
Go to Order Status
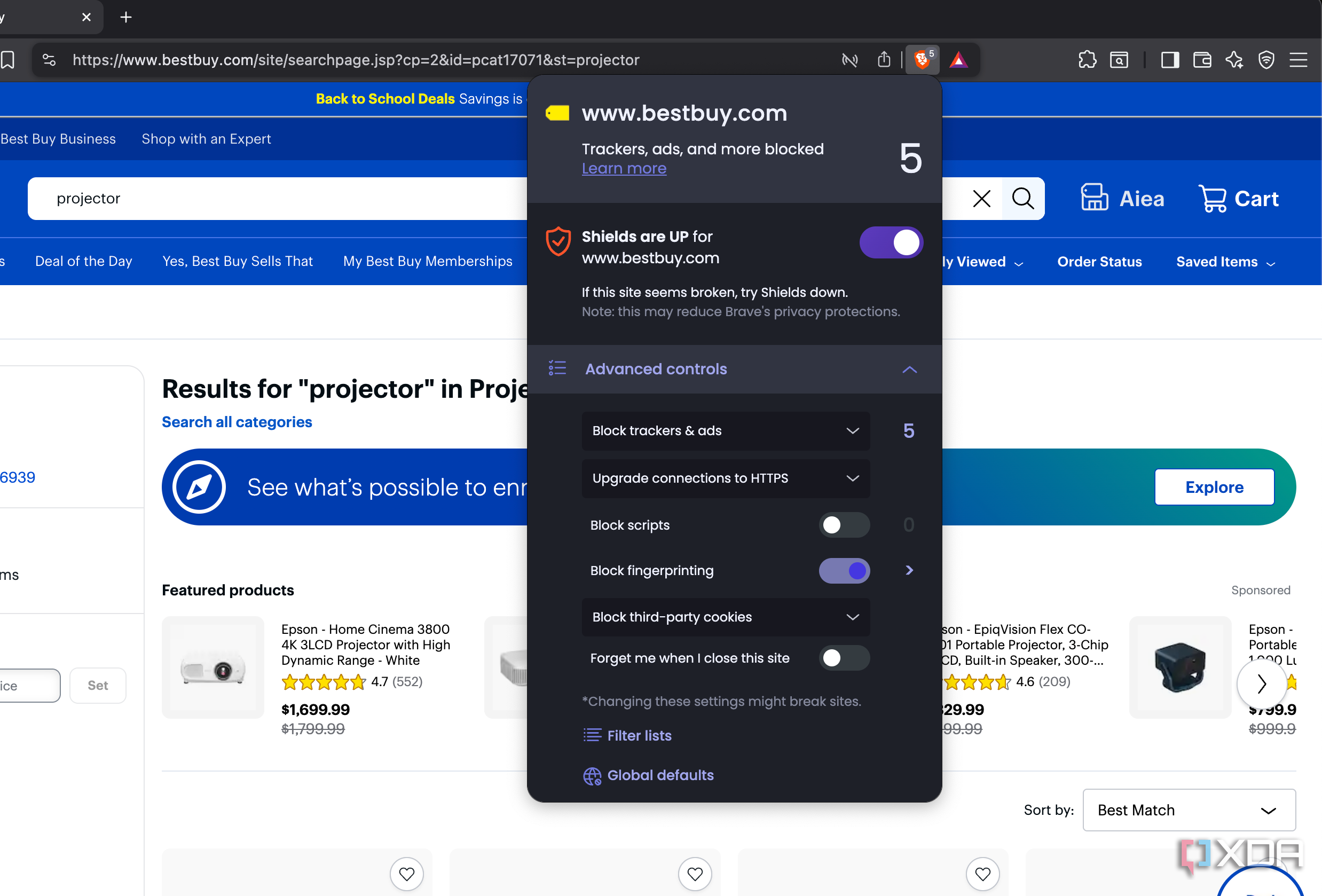(1099, 262)
